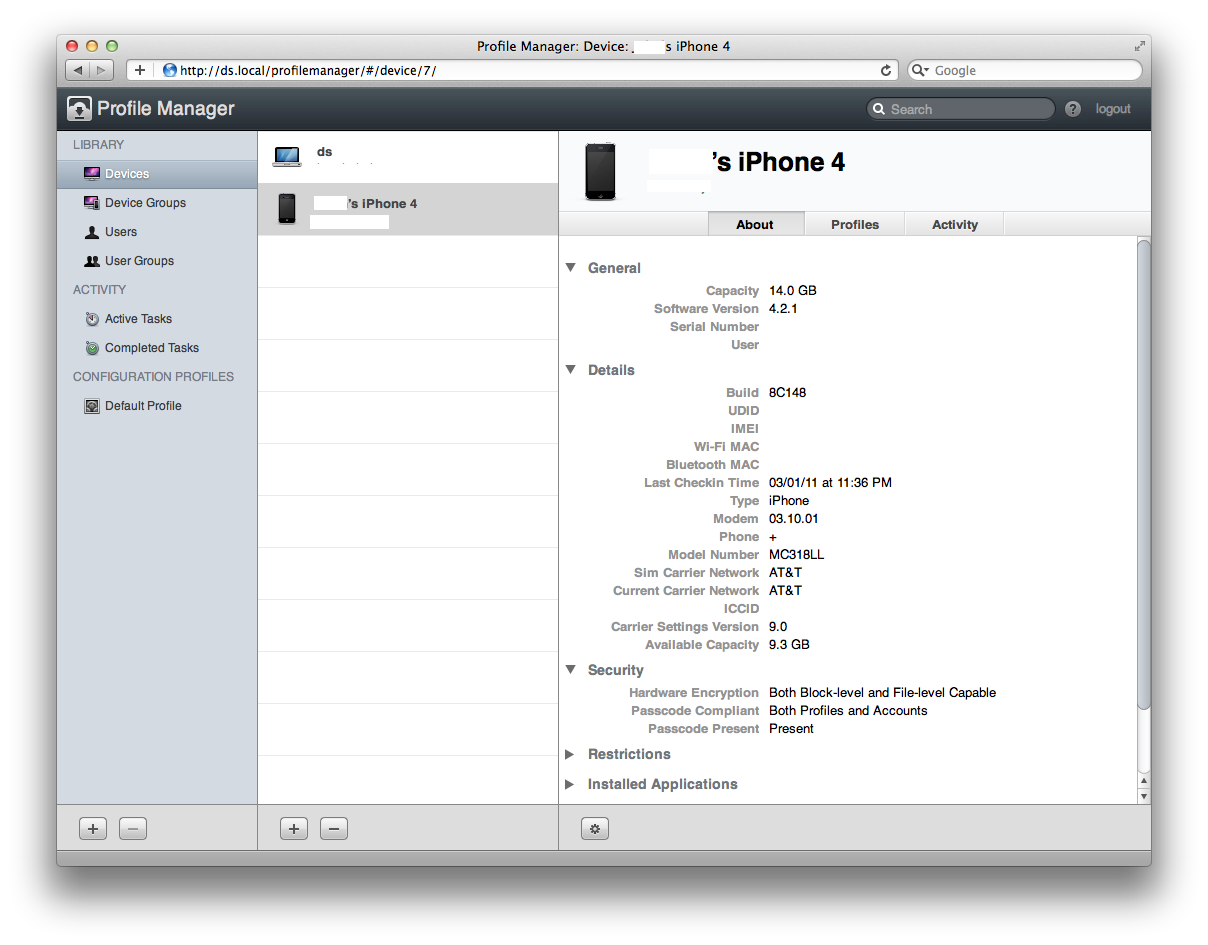Click the User Groups sidebar icon

[x=92, y=261]
